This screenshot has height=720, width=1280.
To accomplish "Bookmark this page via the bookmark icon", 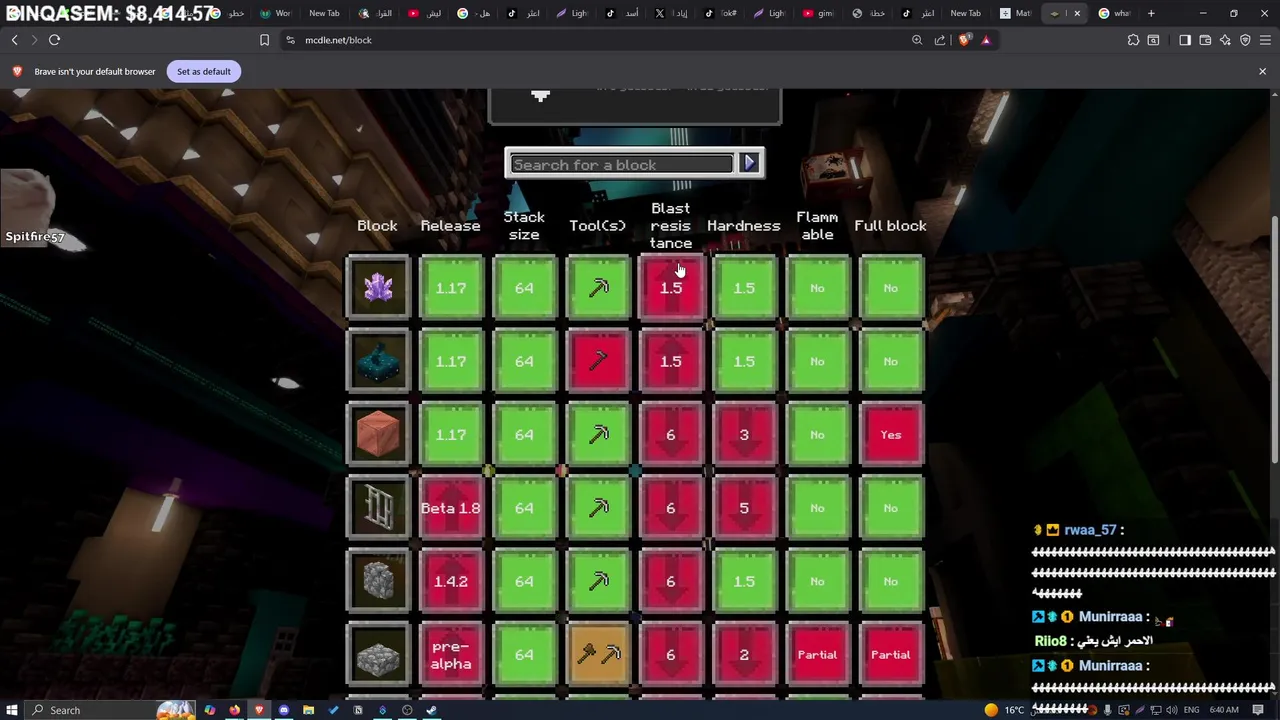I will [264, 40].
